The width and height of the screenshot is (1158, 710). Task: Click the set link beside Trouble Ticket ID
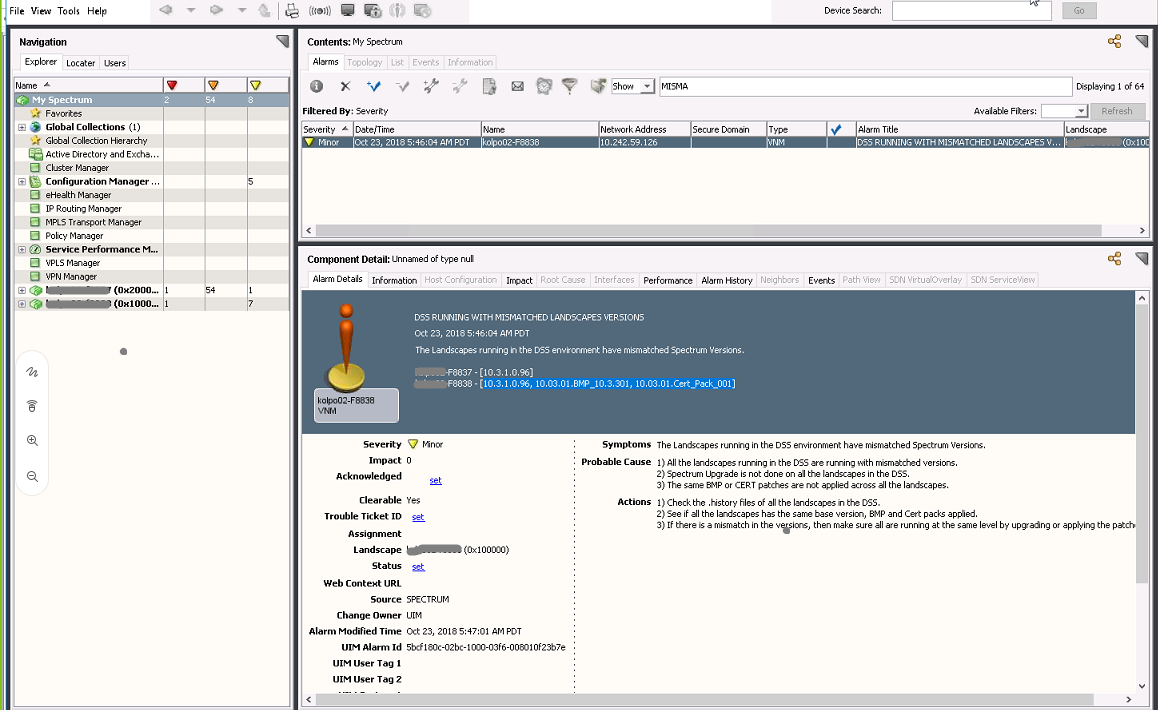coord(418,518)
